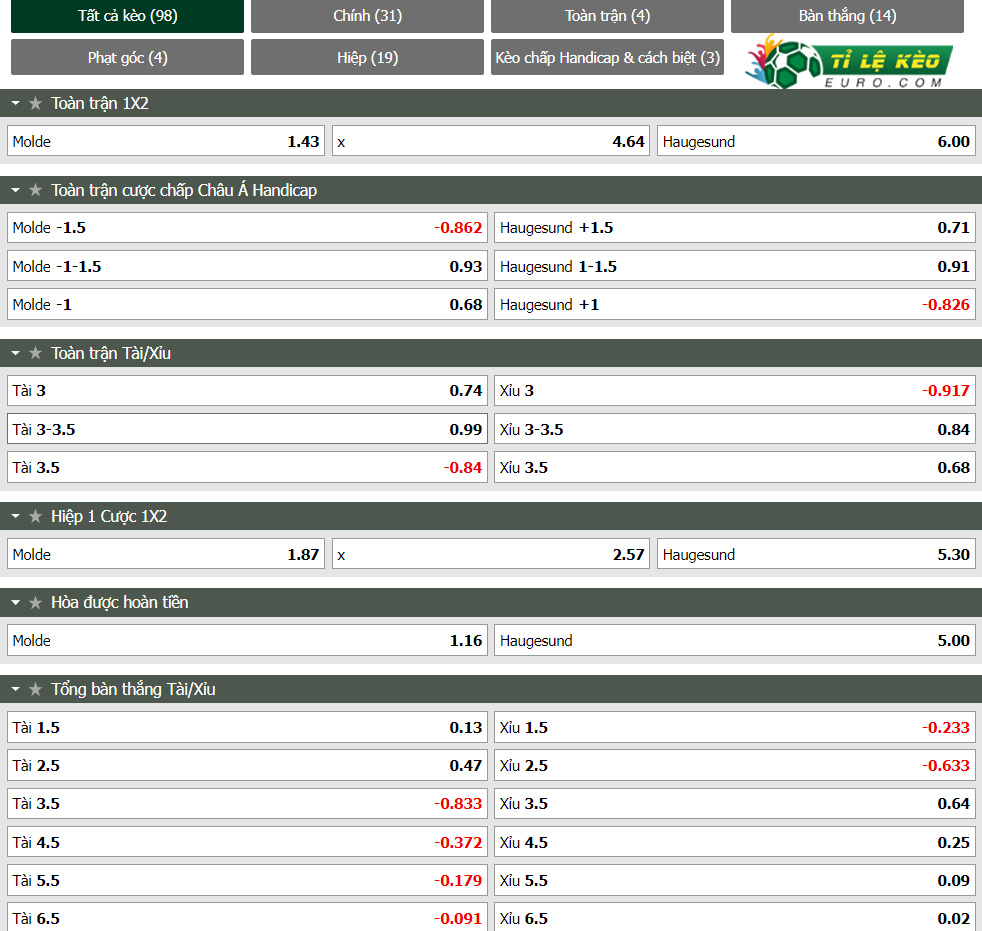Mark Toàn trận Tài/Xỉu as favorite star
Screen dimensions: 982x931
click(x=36, y=353)
